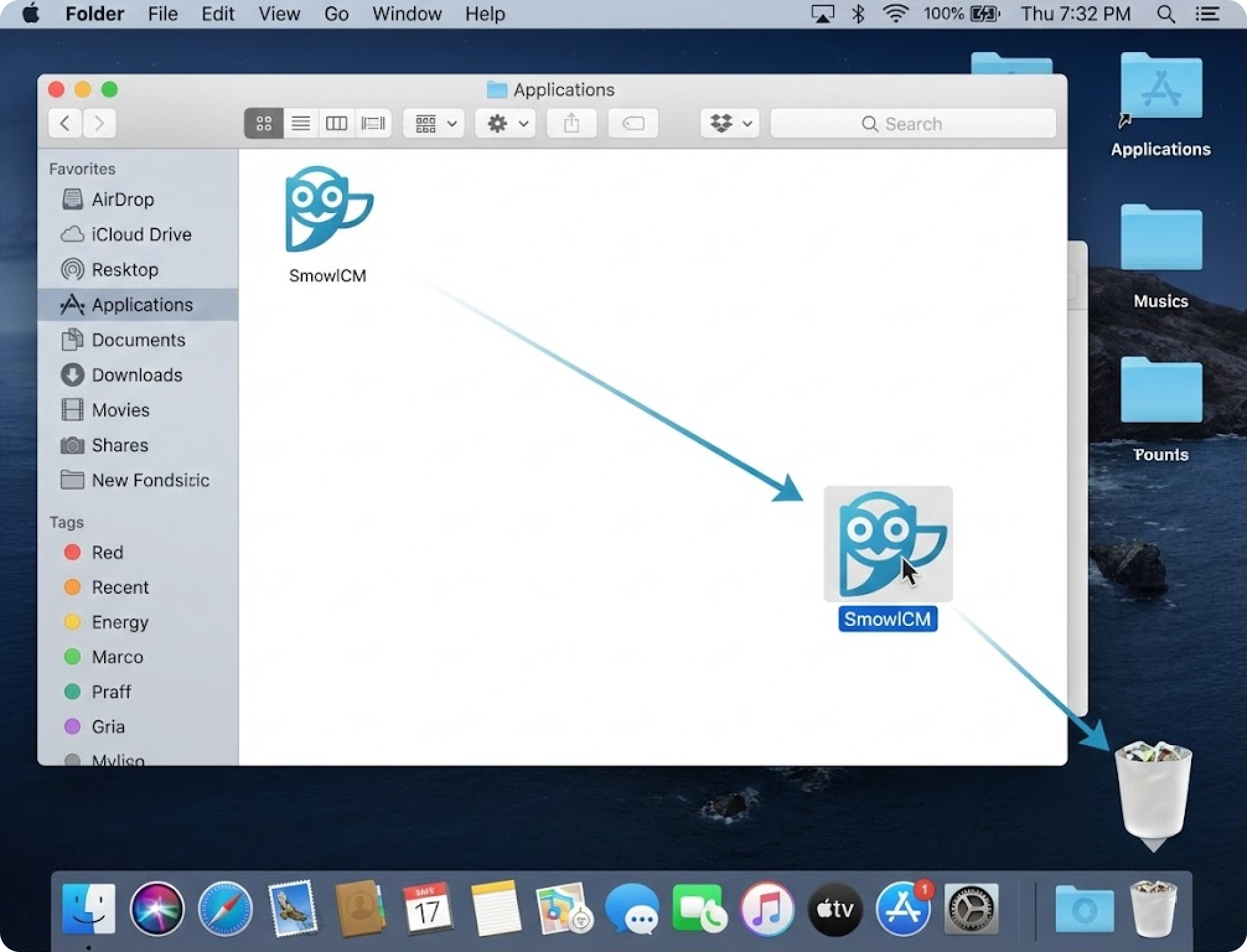Open System Preferences in the Dock
This screenshot has height=952, width=1247.
[x=971, y=909]
